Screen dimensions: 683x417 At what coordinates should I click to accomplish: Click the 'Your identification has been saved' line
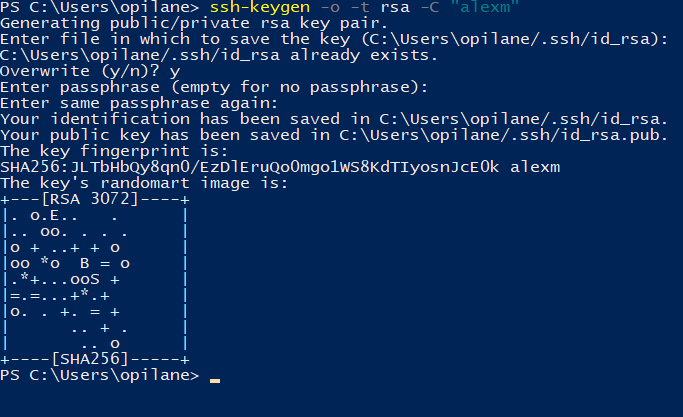click(x=334, y=119)
